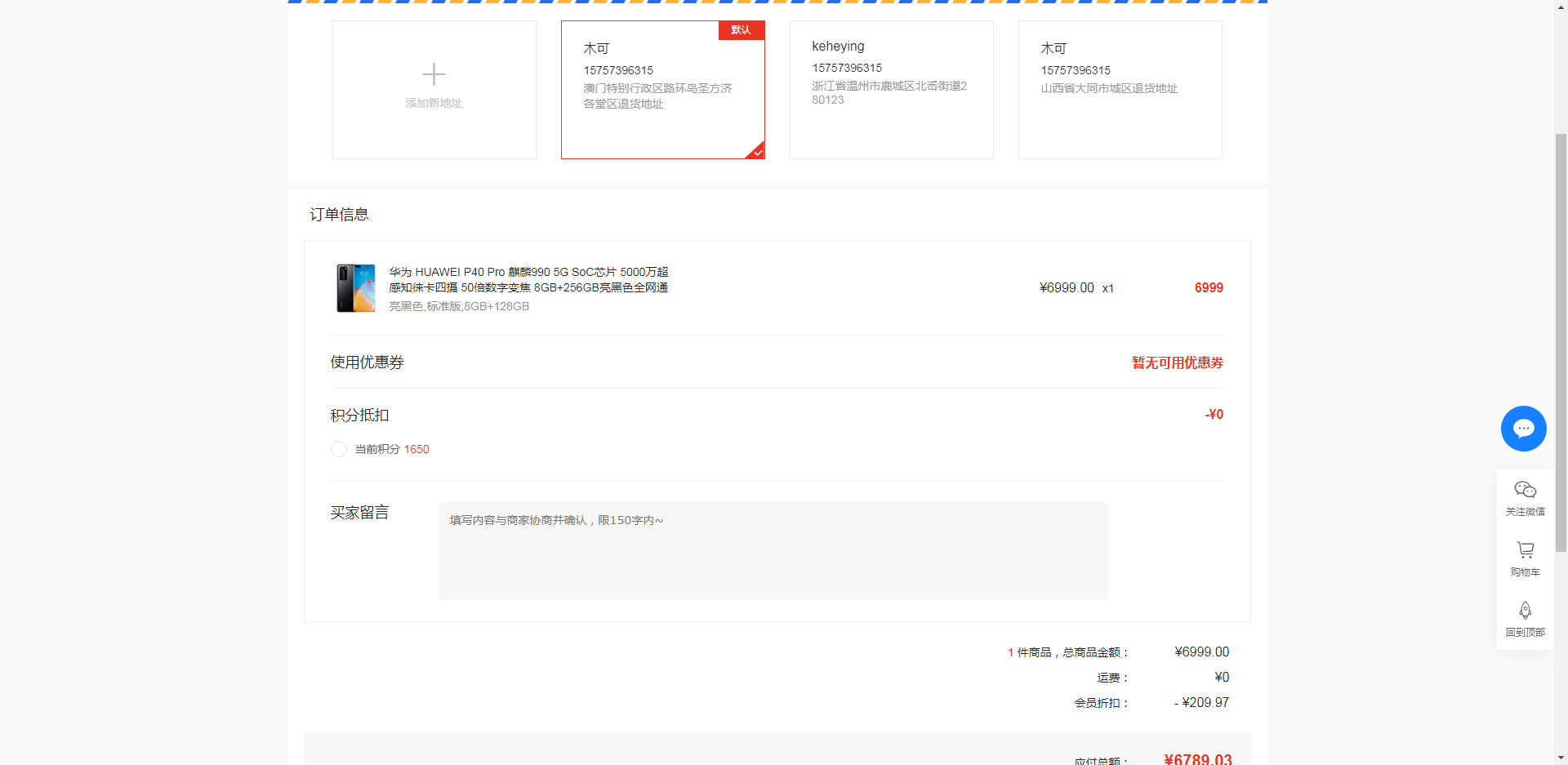
Task: Click the total payable ¥6789.03
Action: (x=1197, y=759)
